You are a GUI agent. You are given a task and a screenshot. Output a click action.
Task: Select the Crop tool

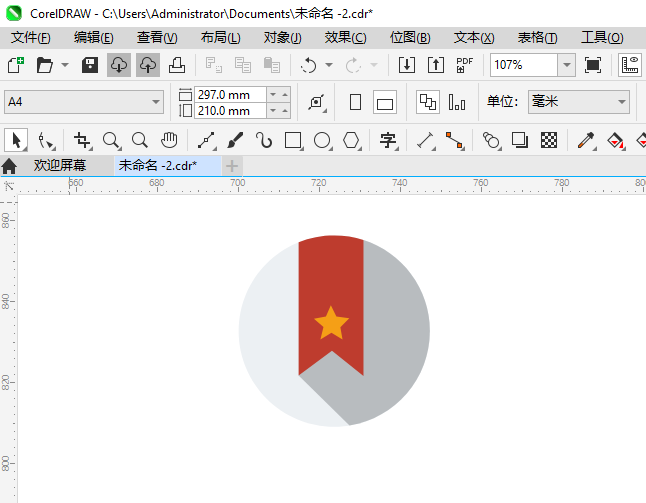82,140
